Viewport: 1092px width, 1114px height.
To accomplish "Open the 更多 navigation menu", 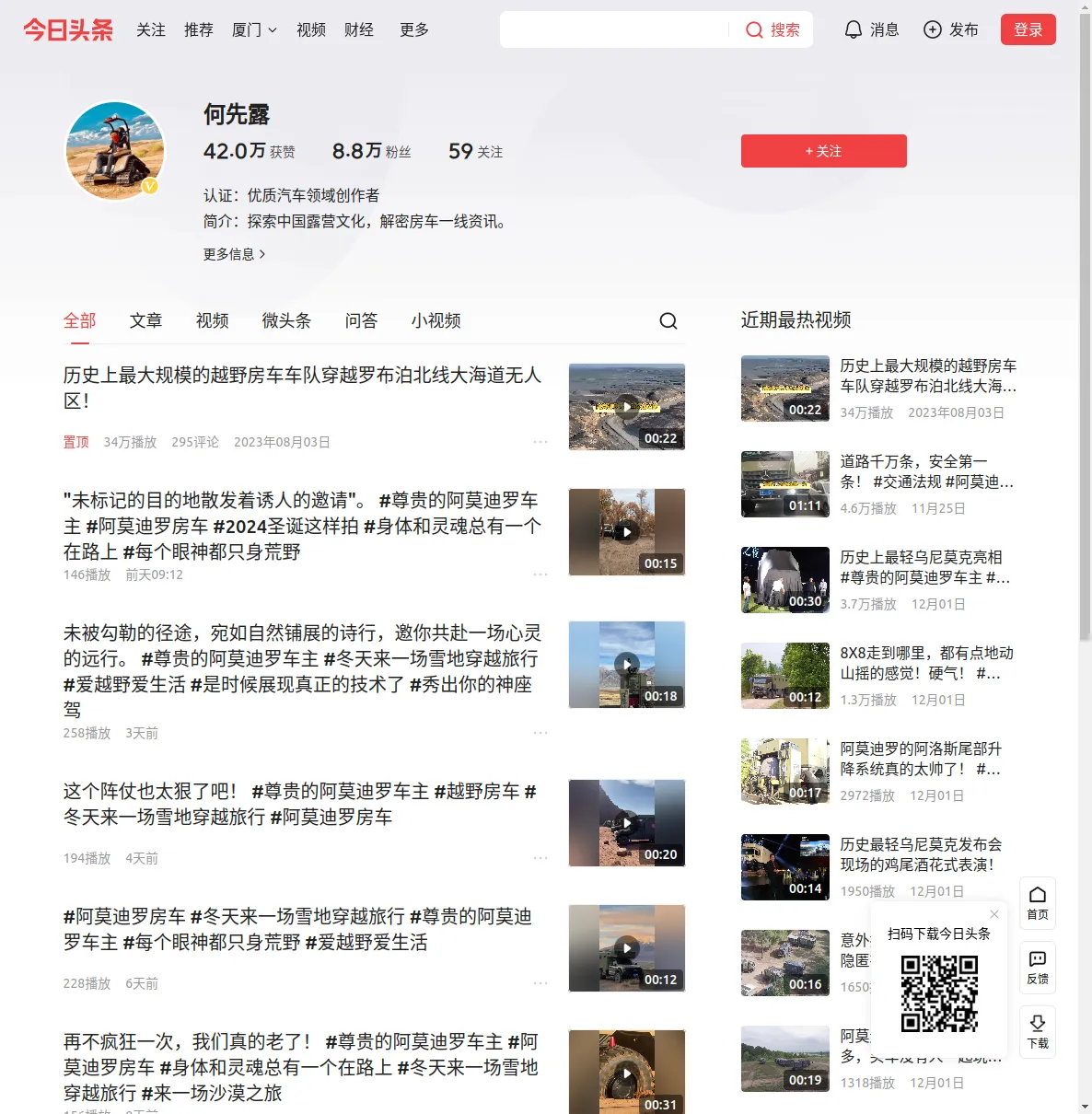I will click(x=414, y=30).
